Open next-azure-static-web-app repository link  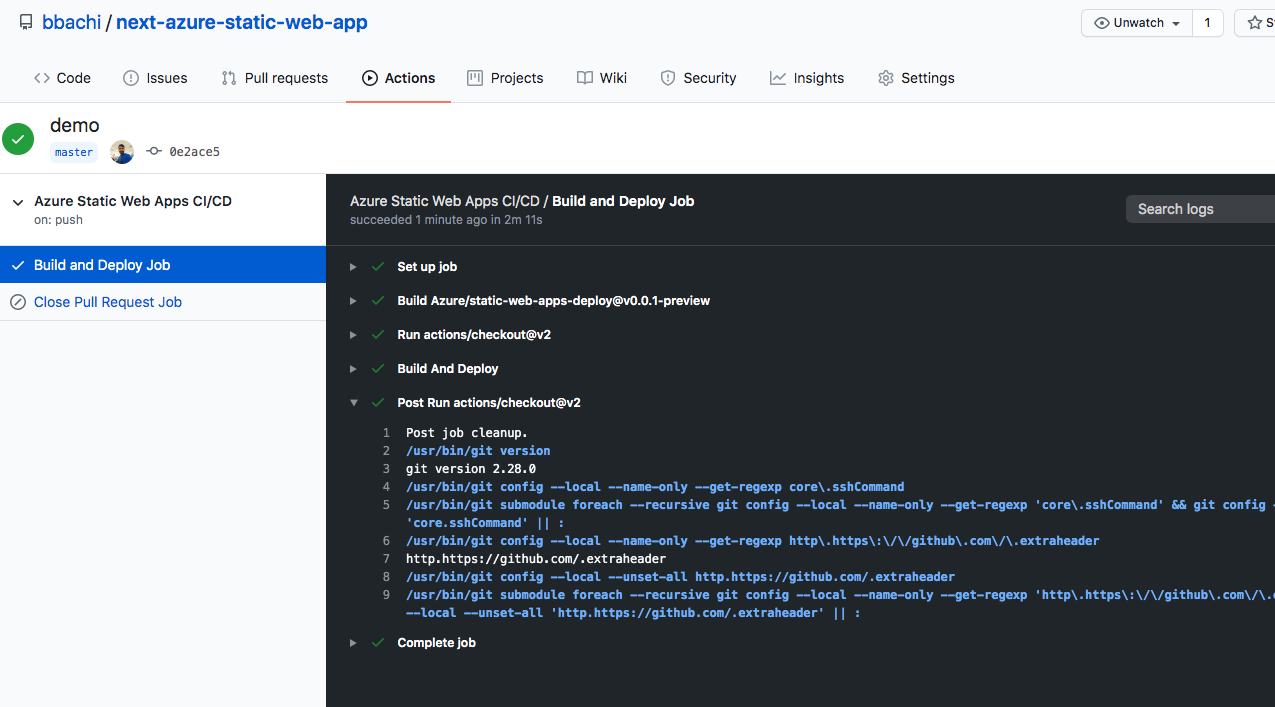coord(242,22)
